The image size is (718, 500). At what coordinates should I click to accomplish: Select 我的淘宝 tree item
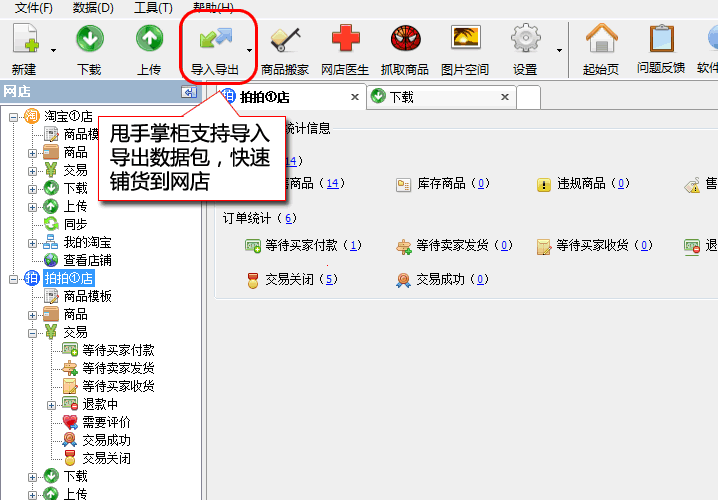[x=87, y=243]
